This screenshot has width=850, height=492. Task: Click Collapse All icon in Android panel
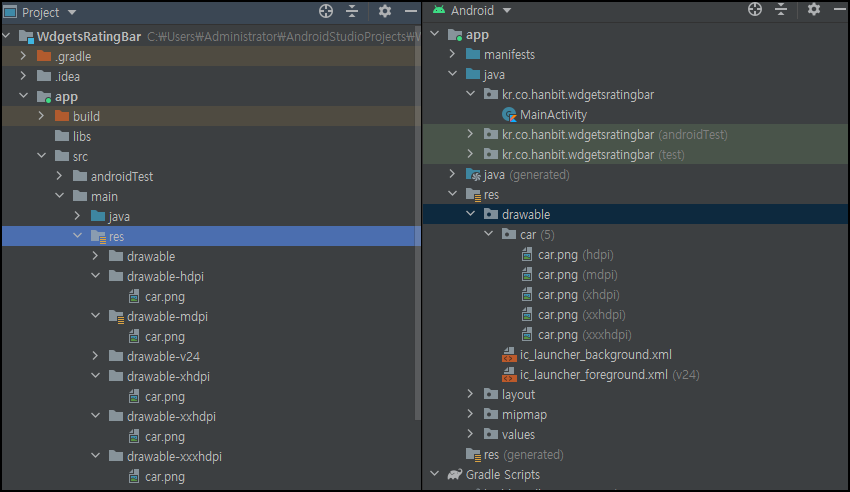(781, 10)
